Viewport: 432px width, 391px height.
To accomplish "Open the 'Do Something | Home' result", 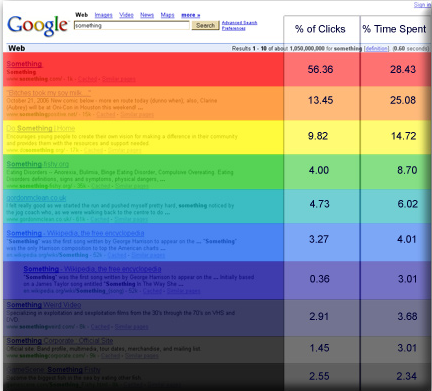I will 41,128.
